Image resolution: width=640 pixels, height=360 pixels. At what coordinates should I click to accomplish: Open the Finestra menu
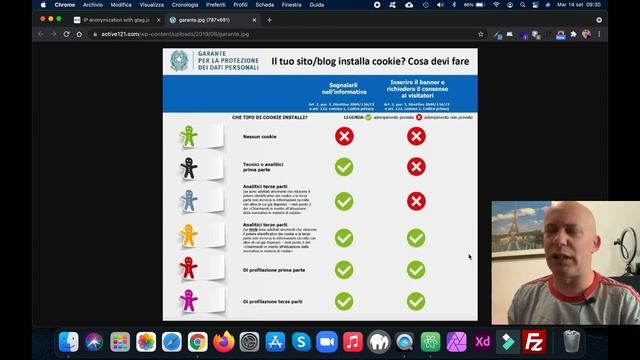coord(291,5)
